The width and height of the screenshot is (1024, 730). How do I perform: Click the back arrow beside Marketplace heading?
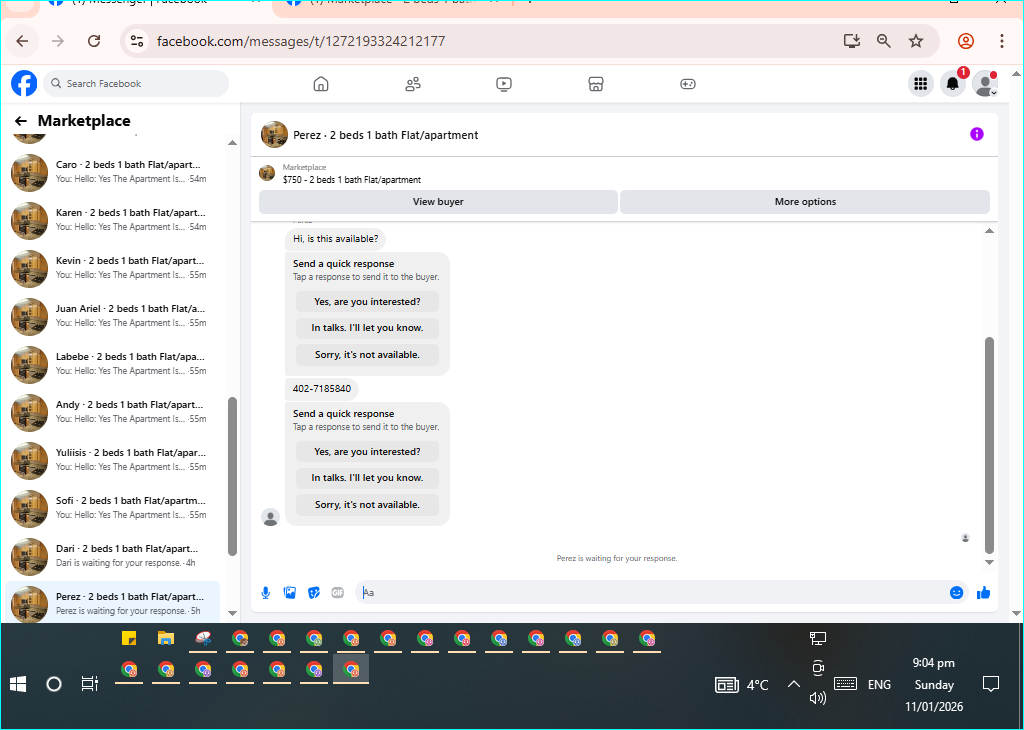tap(21, 121)
